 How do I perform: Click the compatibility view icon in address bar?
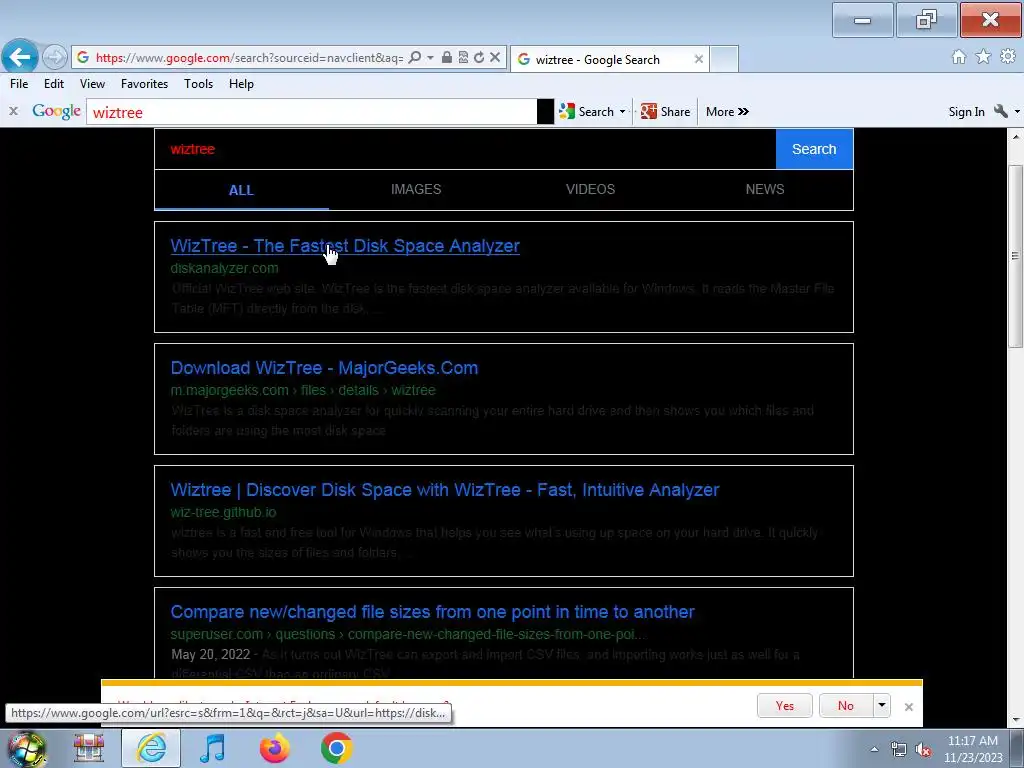tap(463, 57)
